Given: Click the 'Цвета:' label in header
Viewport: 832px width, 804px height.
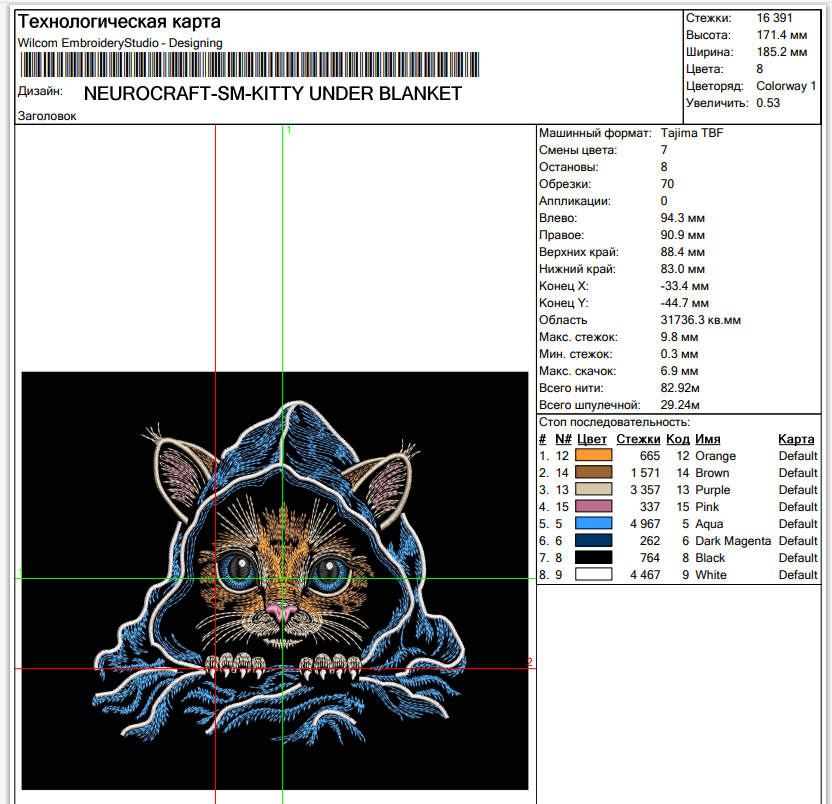Looking at the screenshot, I should pos(704,69).
